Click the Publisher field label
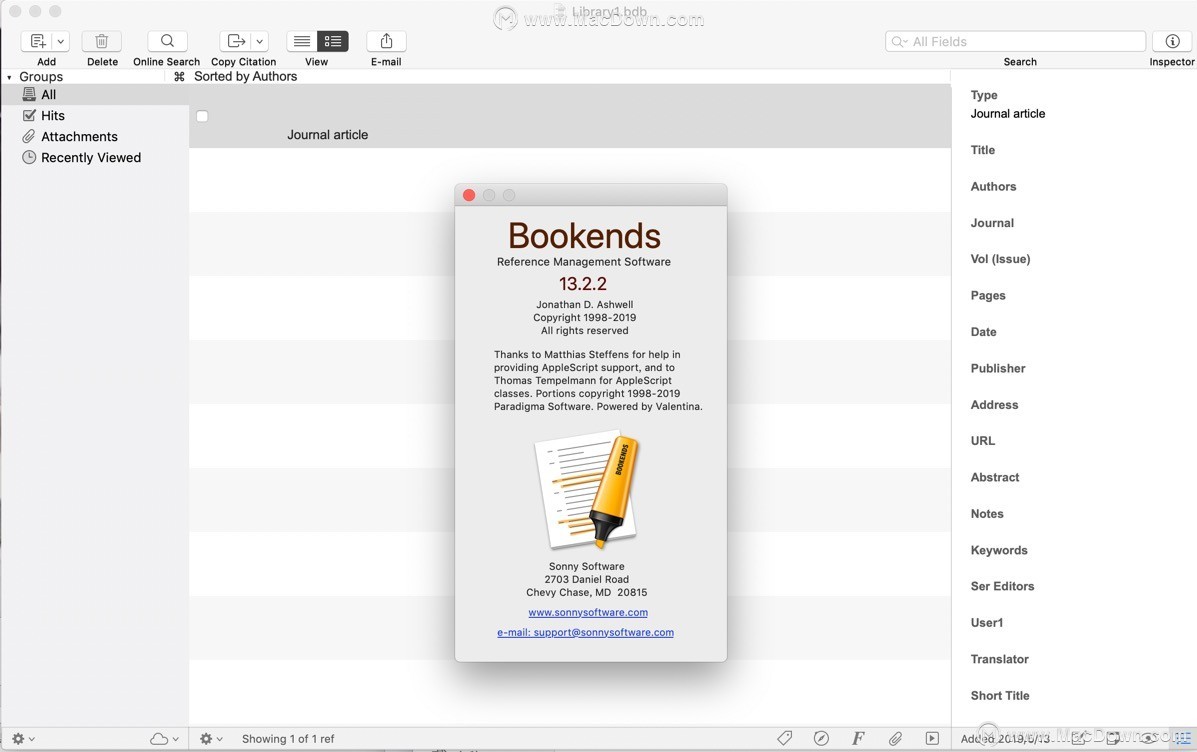This screenshot has height=752, width=1197. [x=998, y=368]
